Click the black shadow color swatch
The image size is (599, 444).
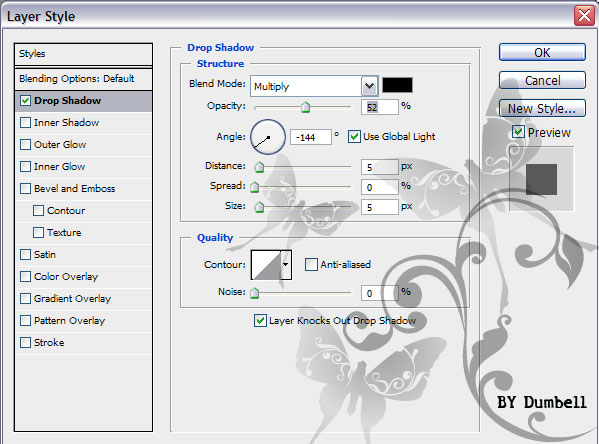point(397,85)
